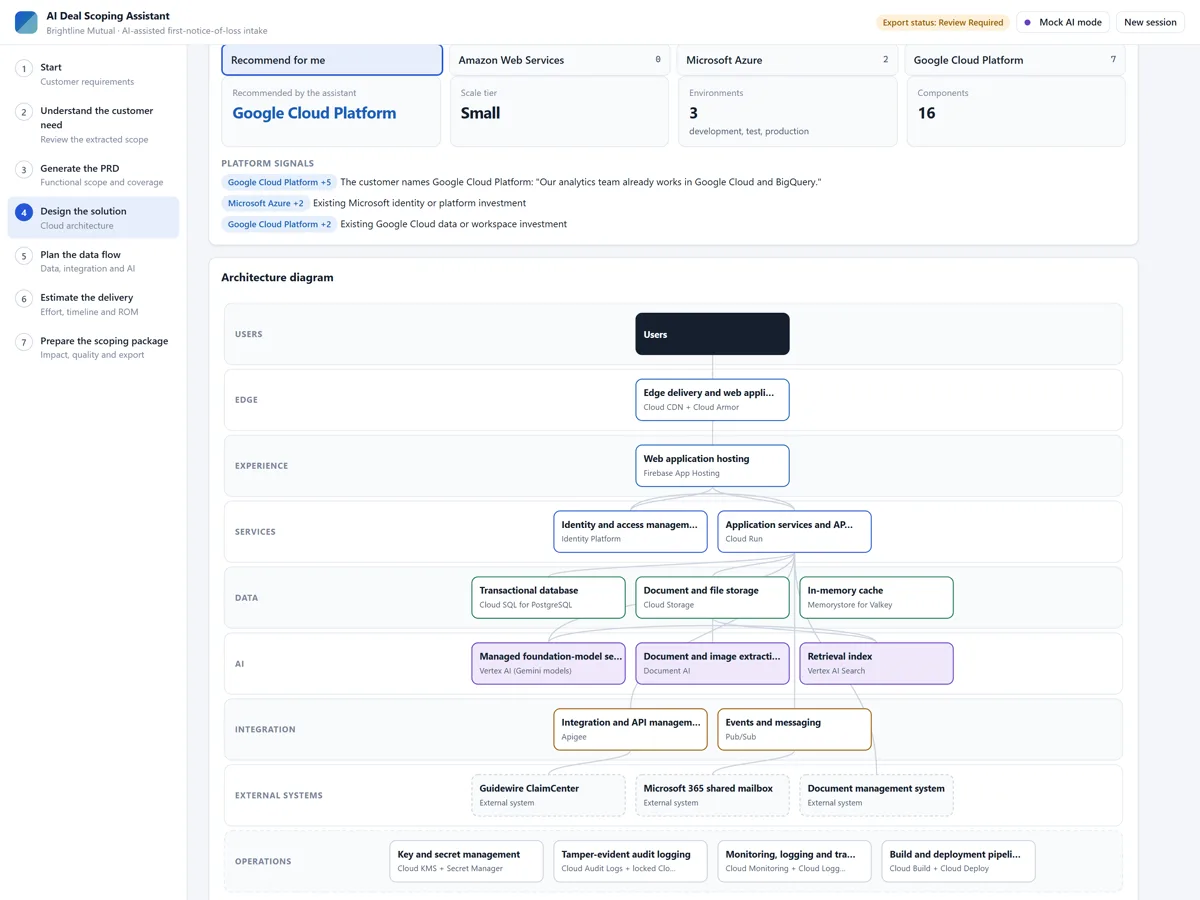Open step 2 Understand the customer need
Screen dimensions: 1200x900
pos(93,125)
